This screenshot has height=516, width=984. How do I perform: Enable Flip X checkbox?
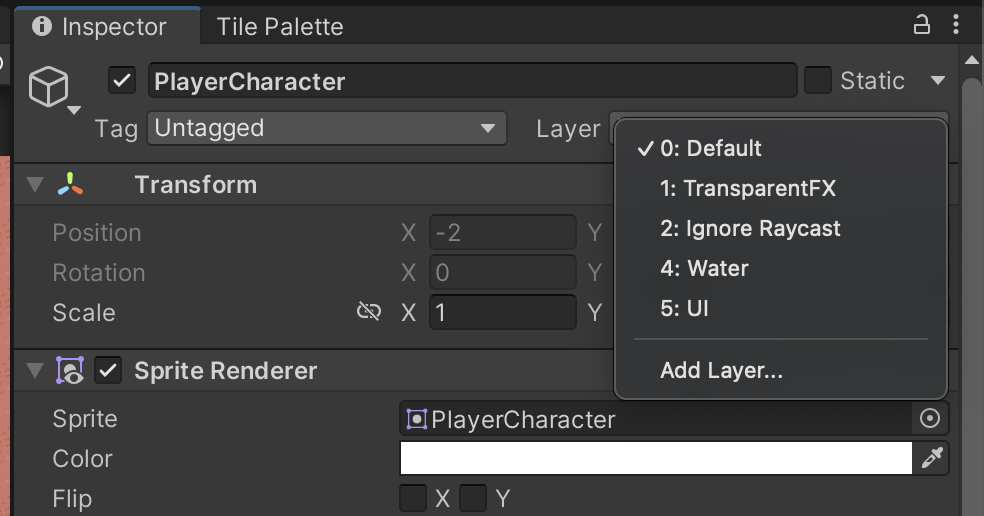point(413,498)
